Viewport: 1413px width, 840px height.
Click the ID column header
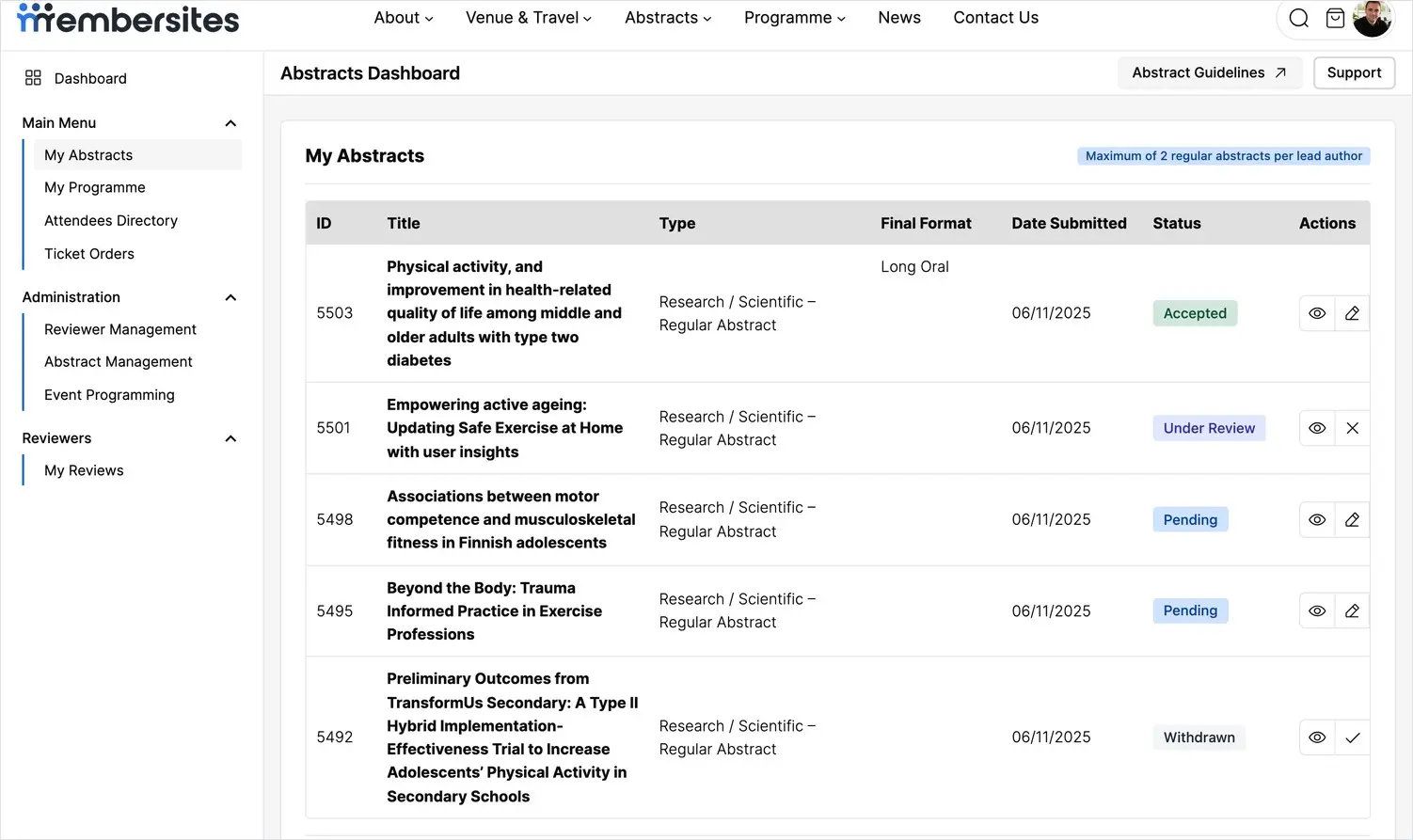[324, 223]
